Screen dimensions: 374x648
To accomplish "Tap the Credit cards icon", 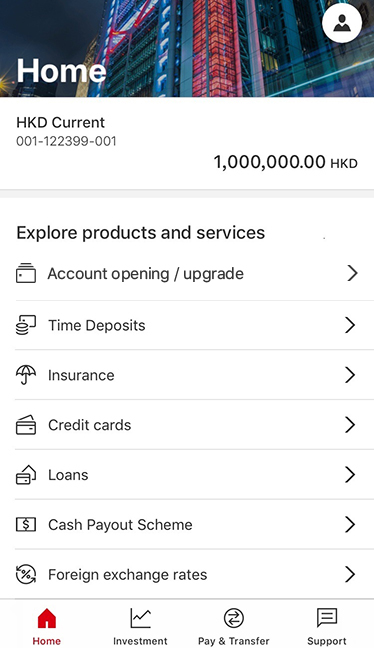I will coord(26,425).
